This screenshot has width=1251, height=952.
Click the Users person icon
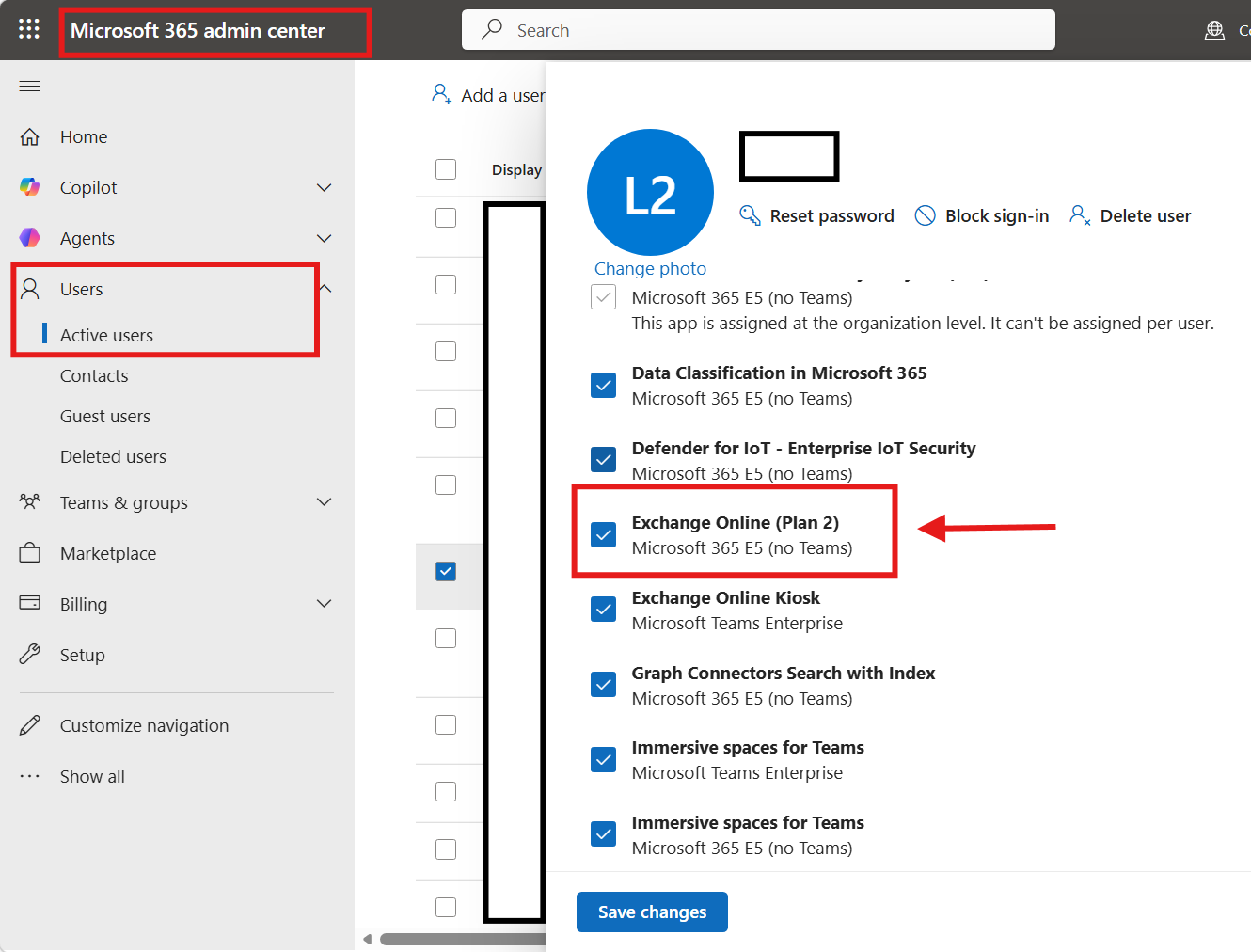(x=30, y=289)
